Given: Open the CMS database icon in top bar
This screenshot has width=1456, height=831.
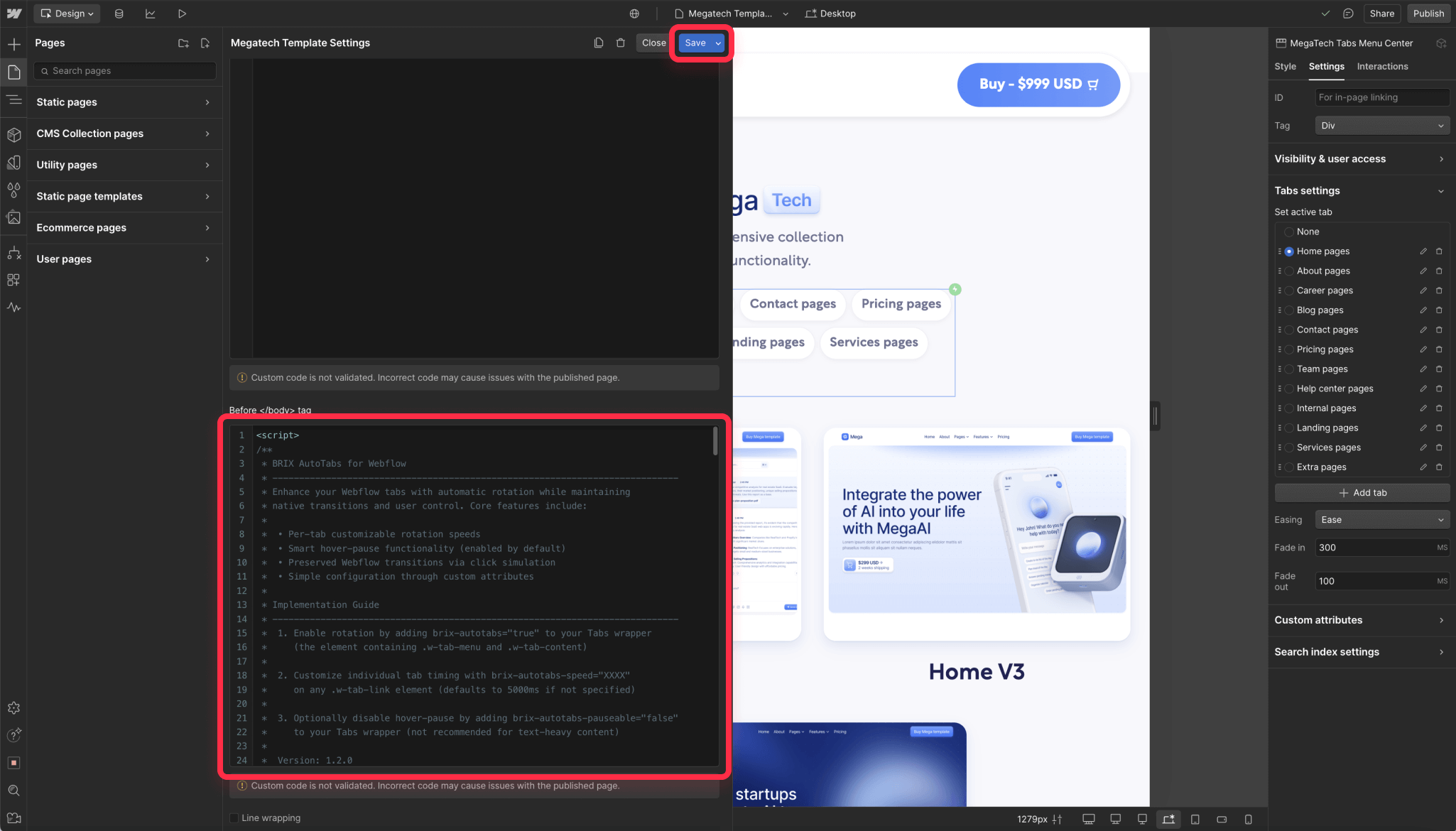Looking at the screenshot, I should (119, 13).
